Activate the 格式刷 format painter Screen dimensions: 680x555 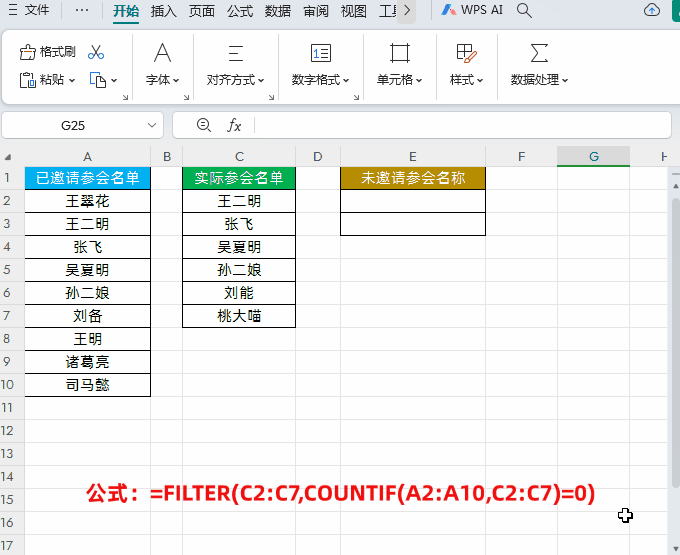(48, 52)
